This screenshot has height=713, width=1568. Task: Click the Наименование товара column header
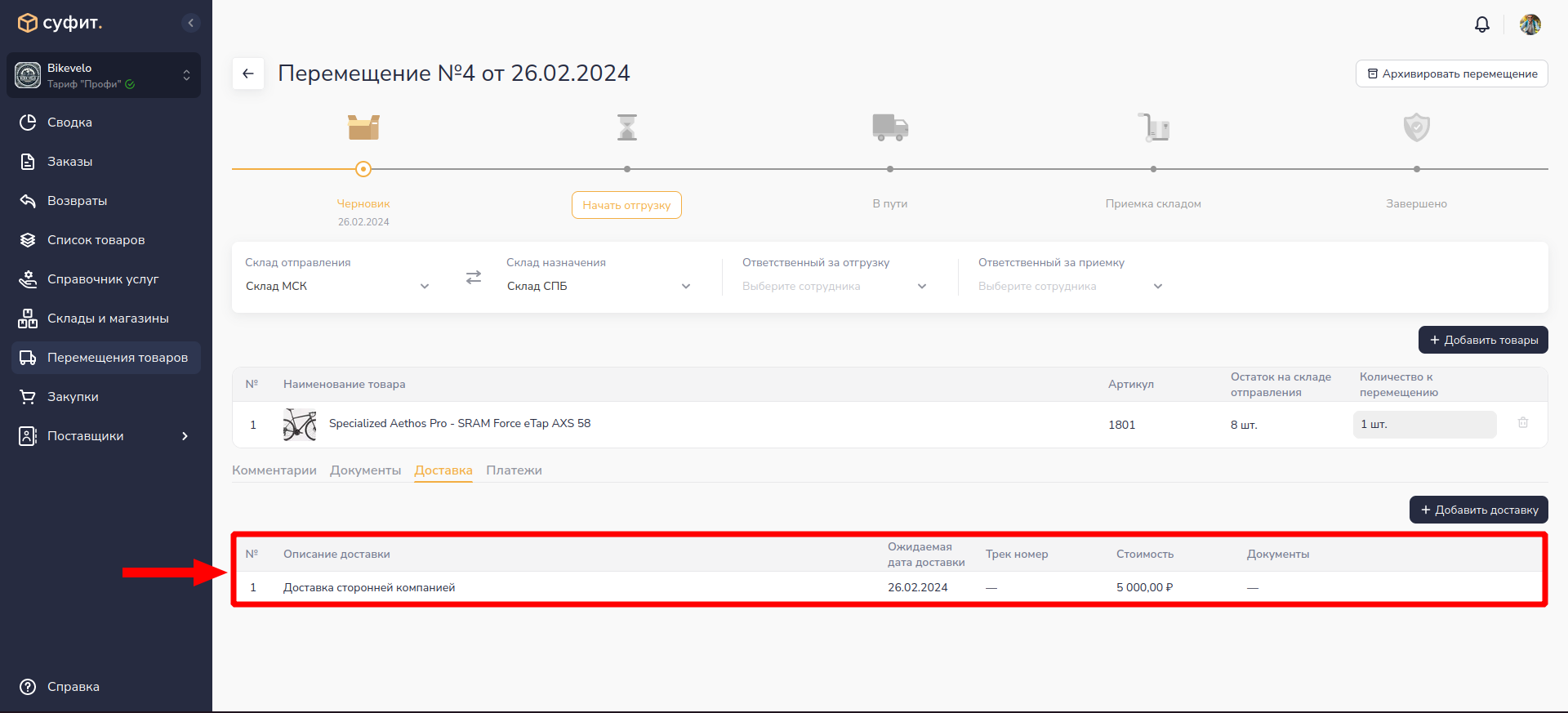click(x=345, y=384)
